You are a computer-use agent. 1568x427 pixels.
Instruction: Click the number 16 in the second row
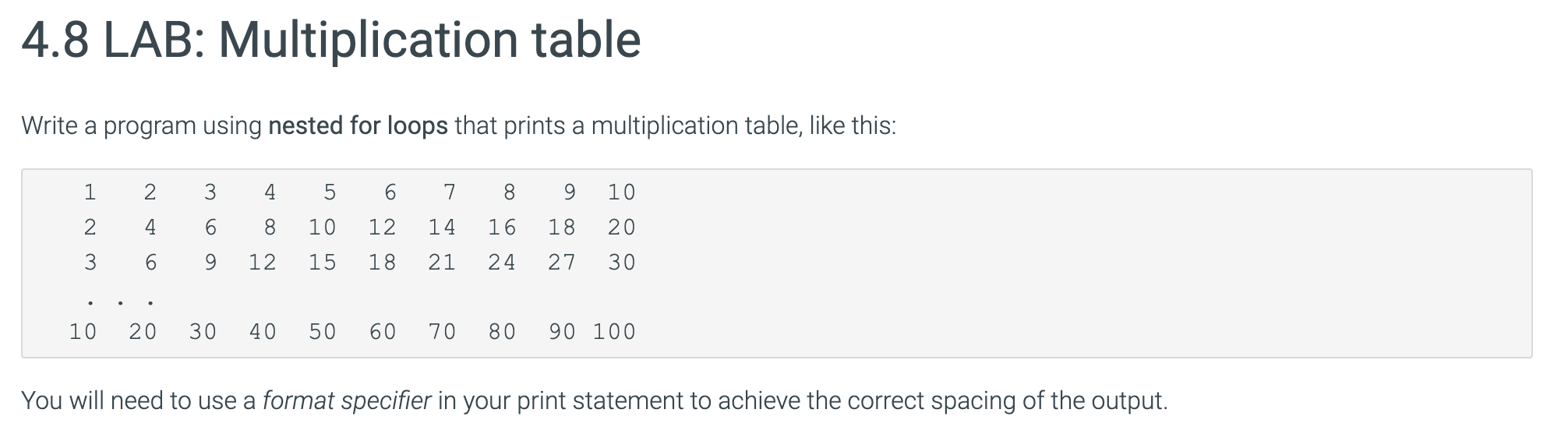pyautogui.click(x=502, y=227)
